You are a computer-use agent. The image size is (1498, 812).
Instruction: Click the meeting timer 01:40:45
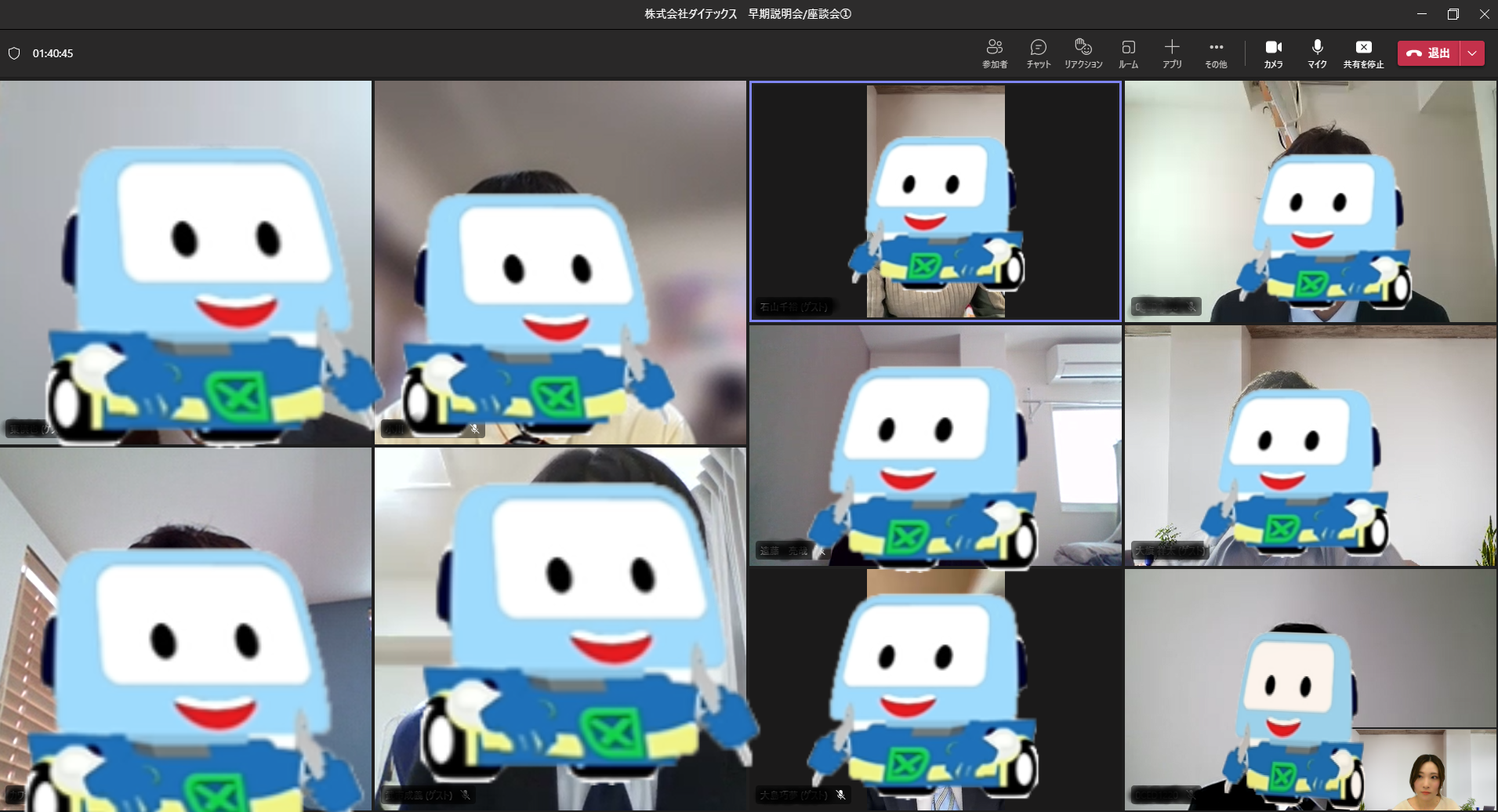click(x=53, y=53)
